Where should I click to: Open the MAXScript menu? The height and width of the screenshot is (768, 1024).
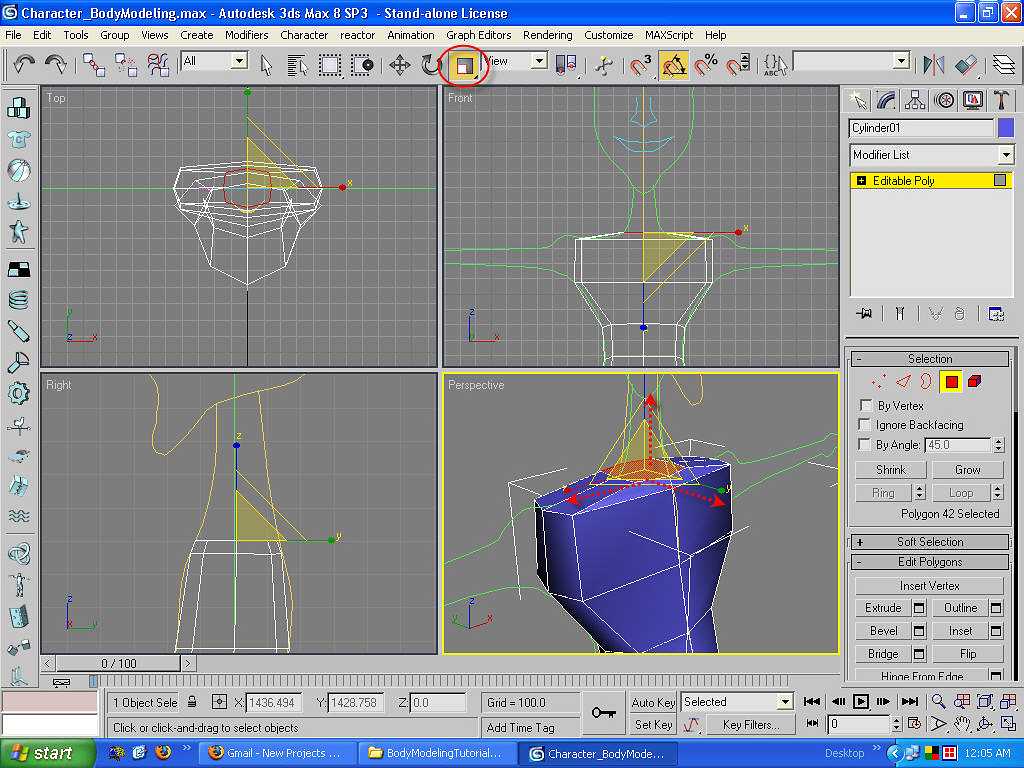click(x=669, y=35)
